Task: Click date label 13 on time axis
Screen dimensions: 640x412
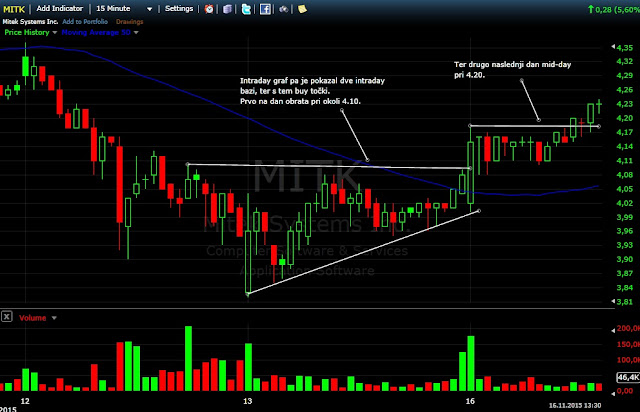Action: tap(247, 401)
